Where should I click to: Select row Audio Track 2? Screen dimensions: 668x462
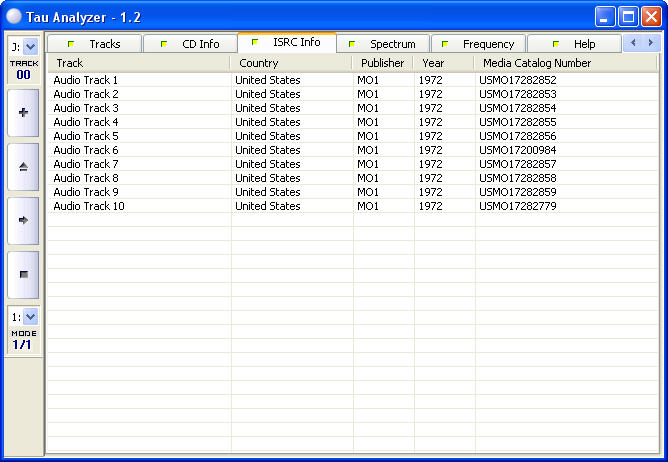tap(353, 94)
